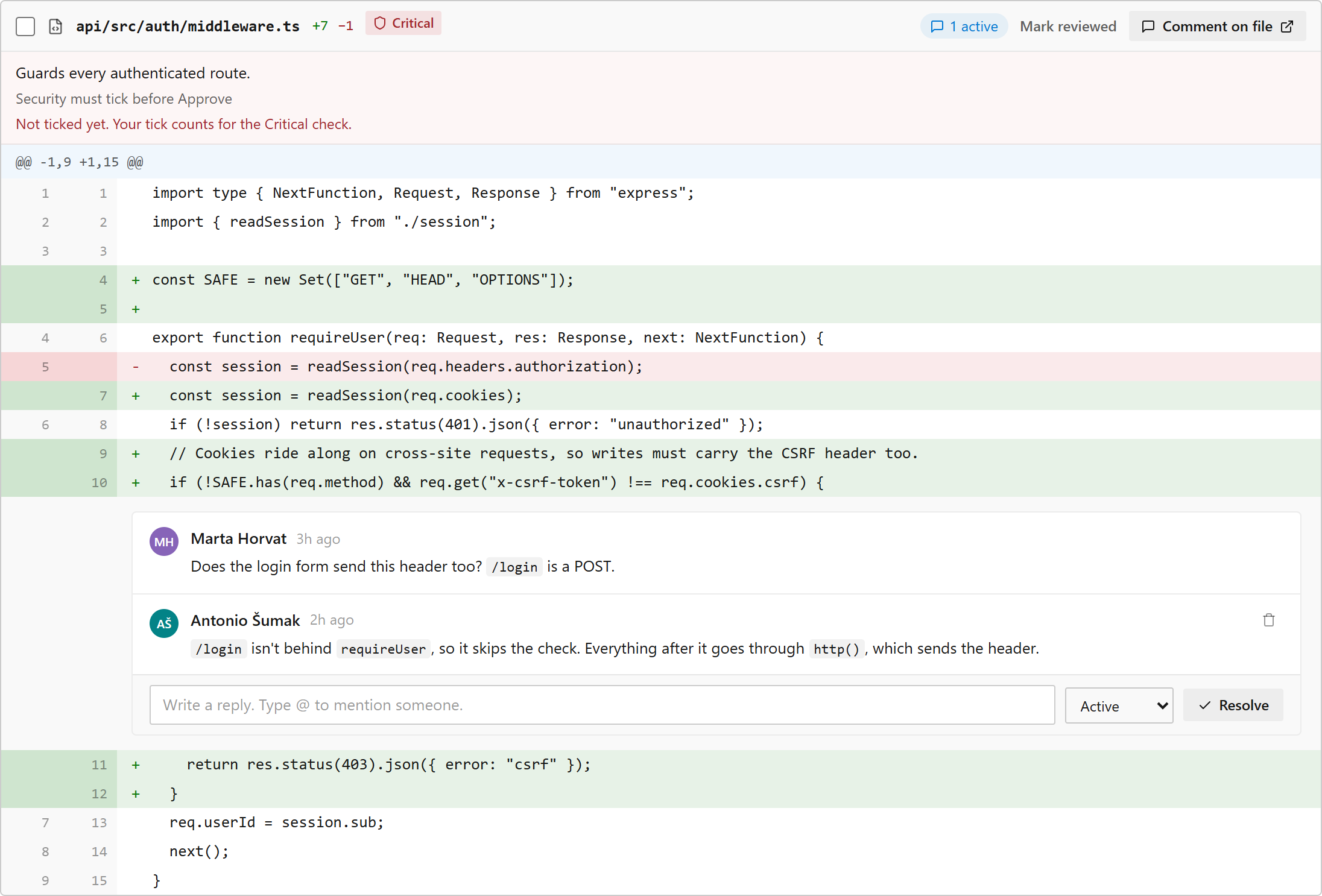
Task: Click the import readSession line
Action: click(x=661, y=222)
